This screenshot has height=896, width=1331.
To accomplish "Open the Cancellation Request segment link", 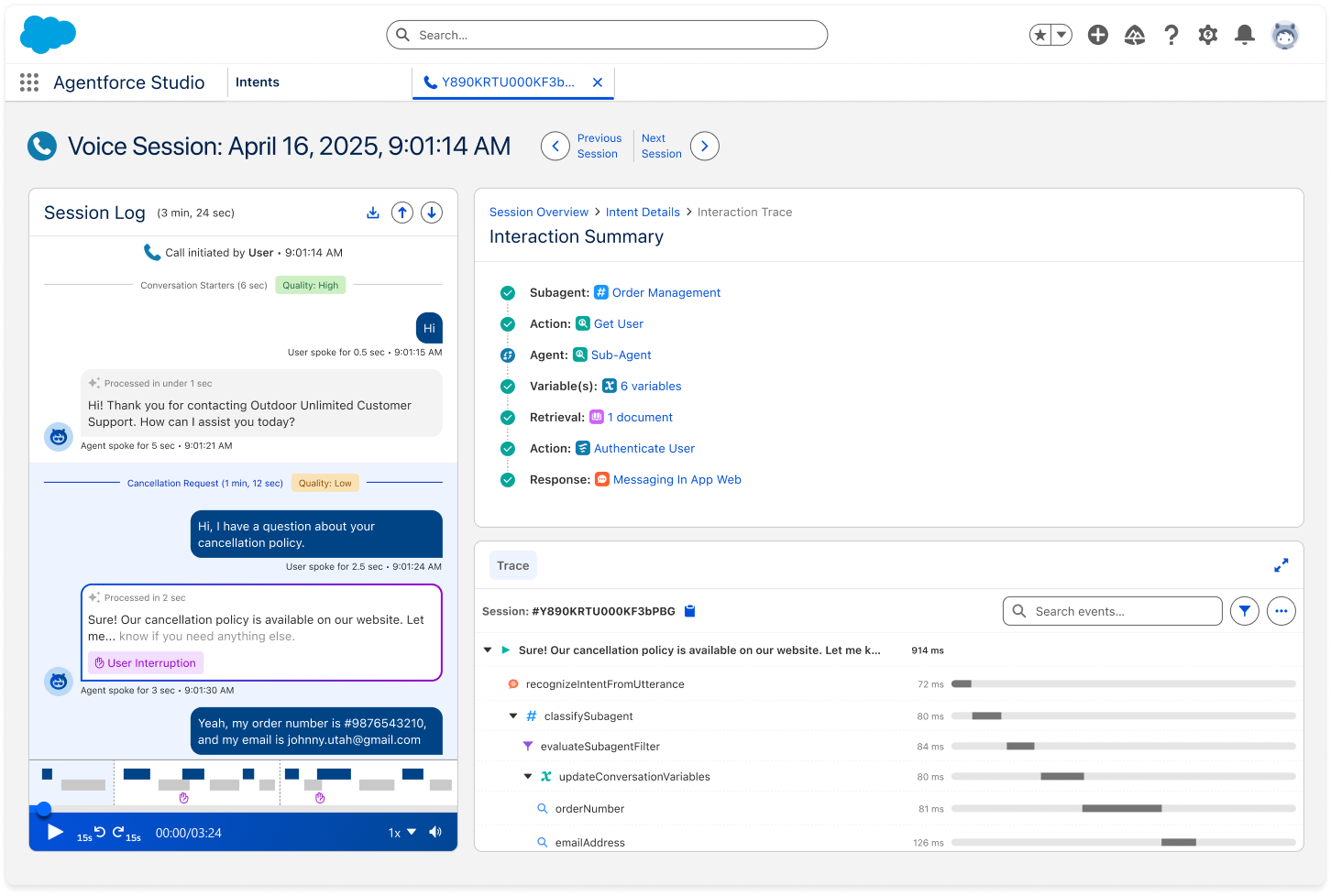I will coord(205,483).
